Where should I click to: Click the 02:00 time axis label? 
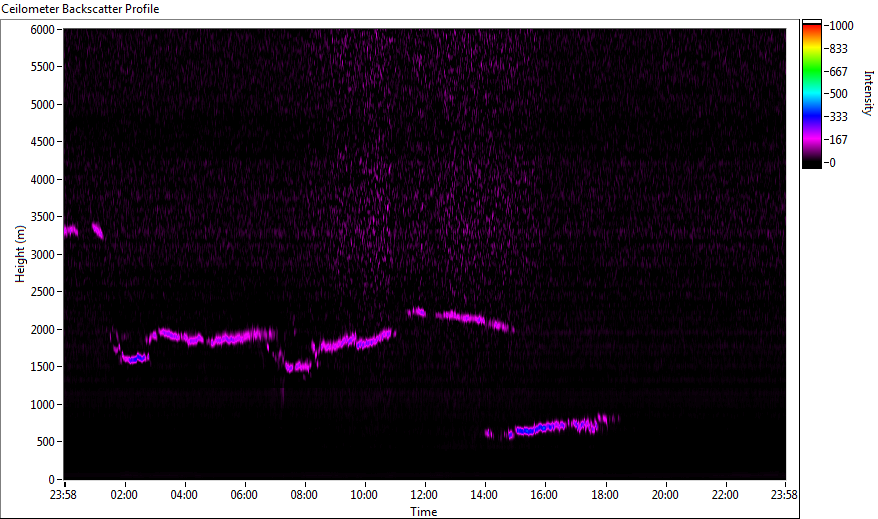(x=124, y=495)
